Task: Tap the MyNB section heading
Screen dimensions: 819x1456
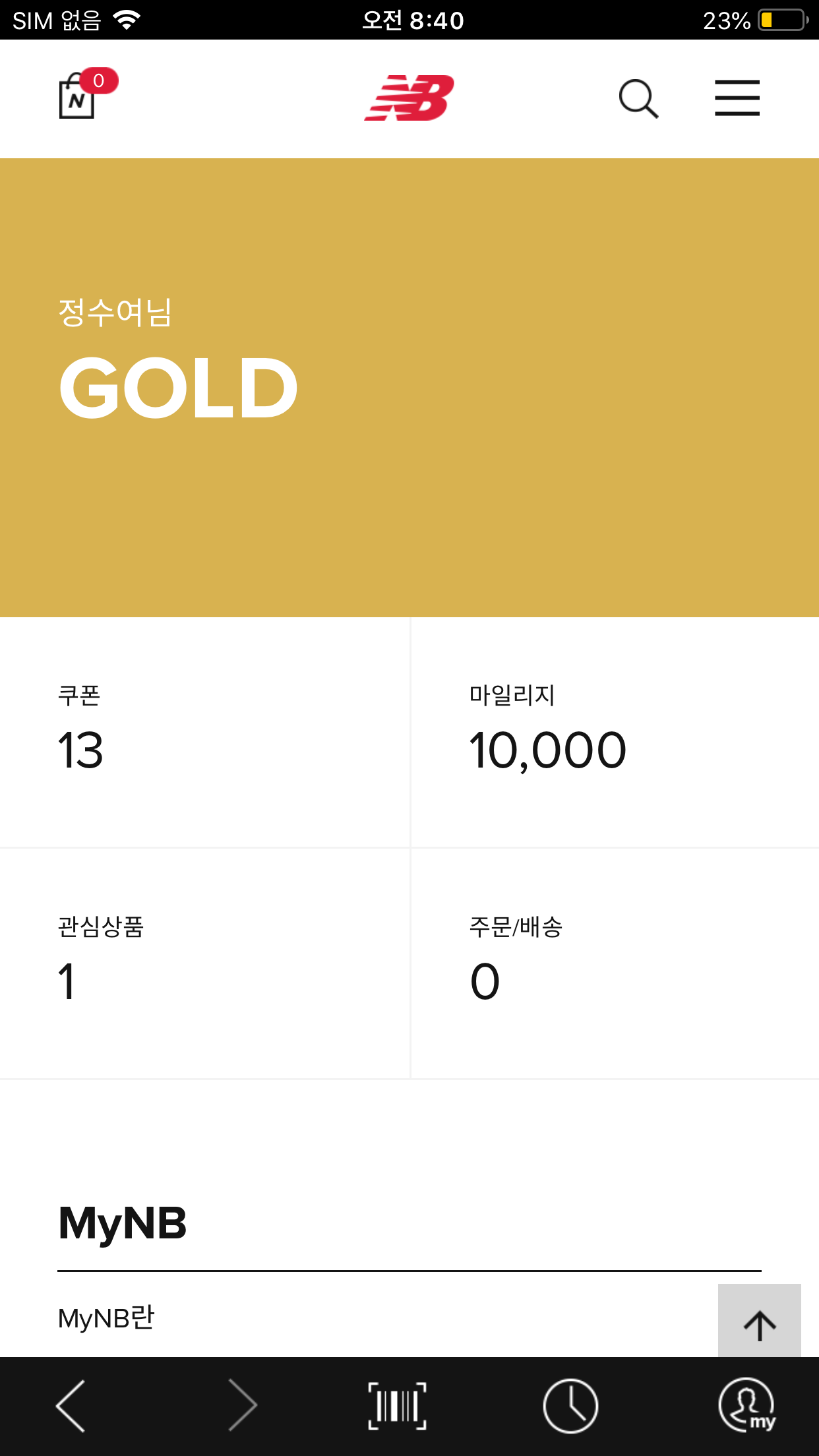Action: 123,1223
